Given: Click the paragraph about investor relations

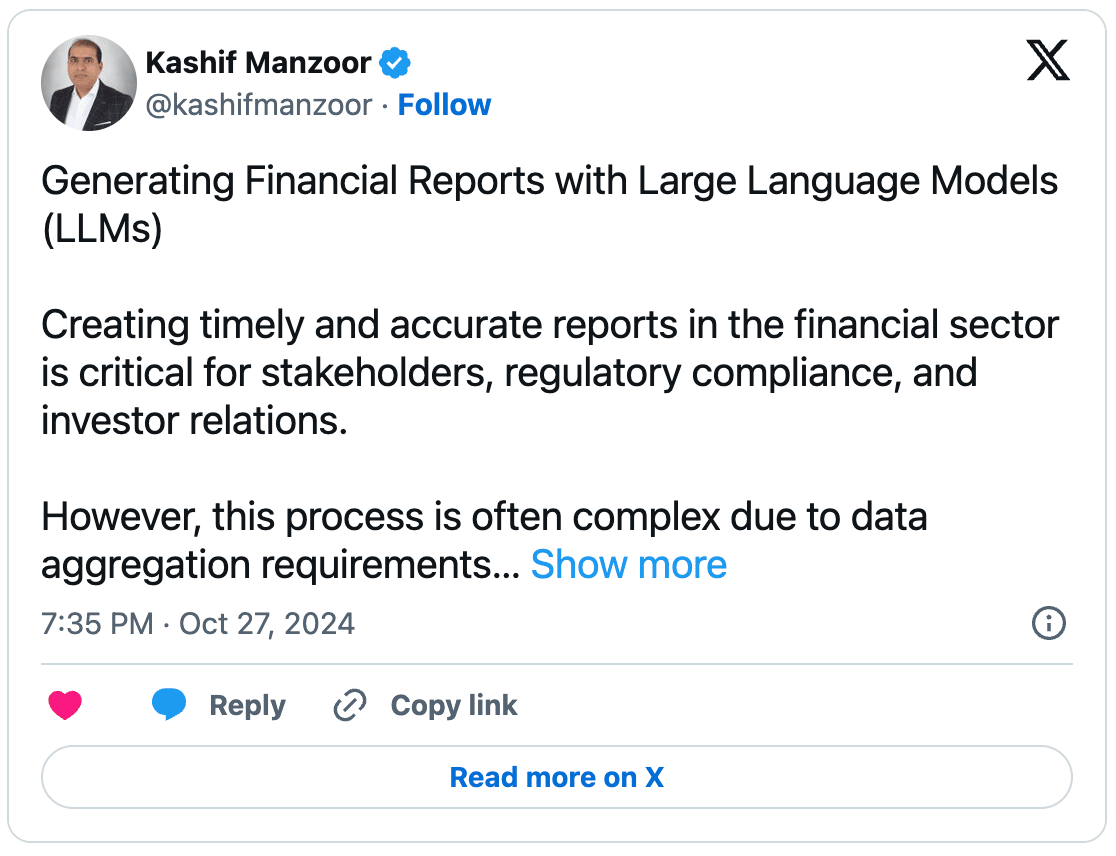Looking at the screenshot, I should point(550,372).
